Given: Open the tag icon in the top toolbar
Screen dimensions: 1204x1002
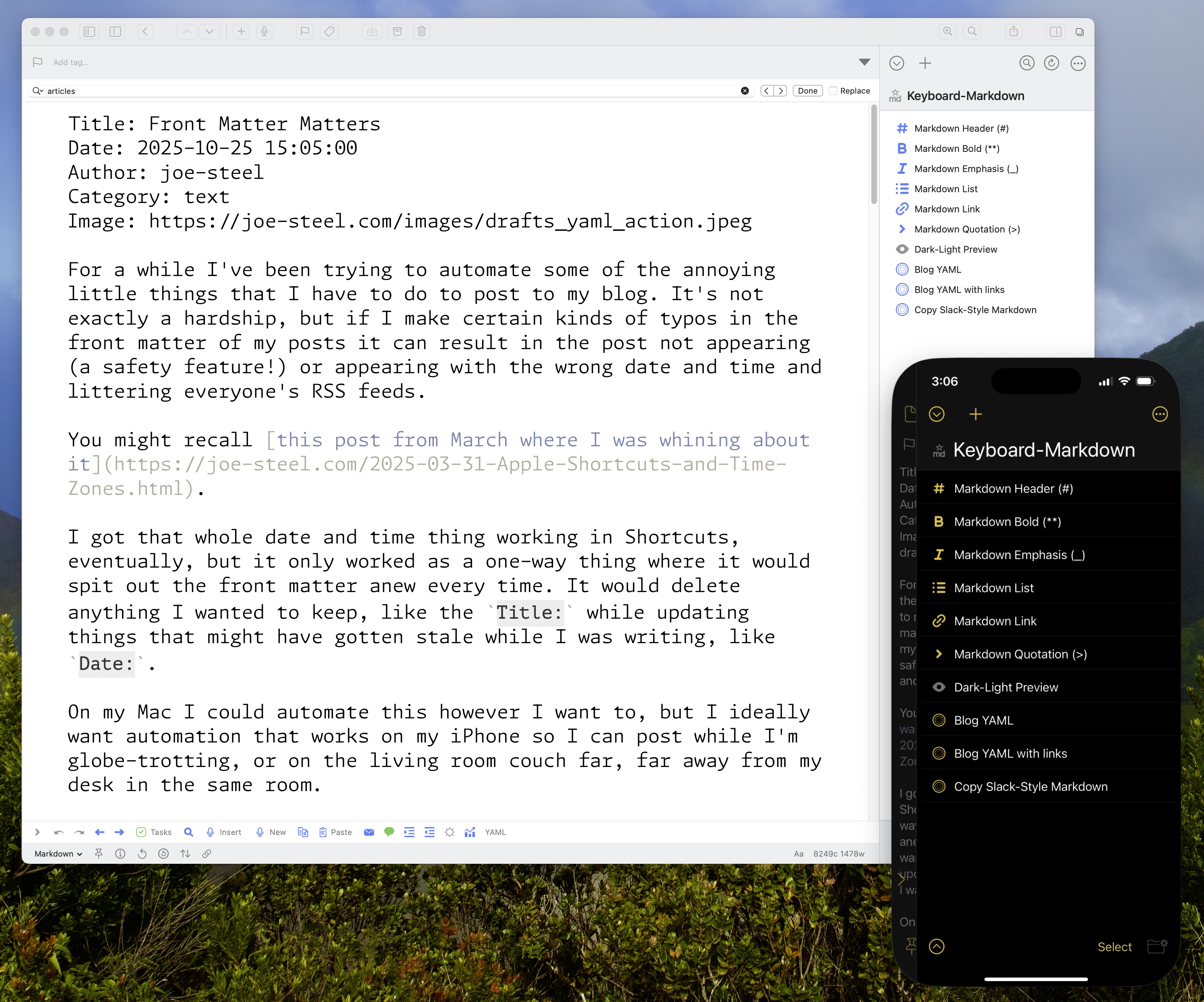Looking at the screenshot, I should point(330,32).
